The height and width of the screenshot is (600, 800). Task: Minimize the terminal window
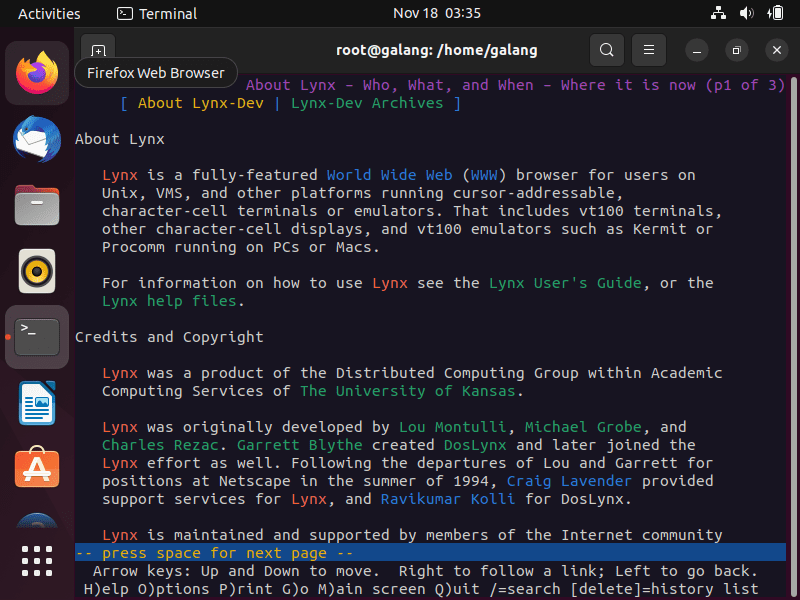(x=696, y=50)
